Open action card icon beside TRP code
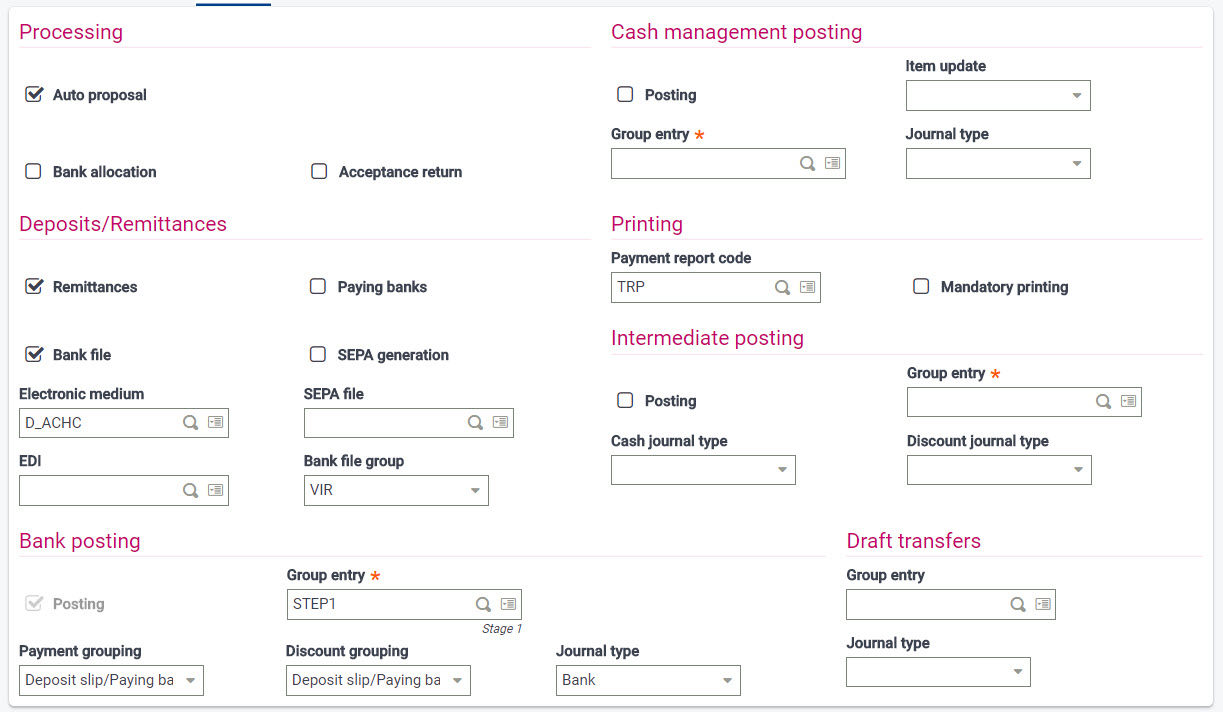Image resolution: width=1223 pixels, height=712 pixels. click(807, 287)
